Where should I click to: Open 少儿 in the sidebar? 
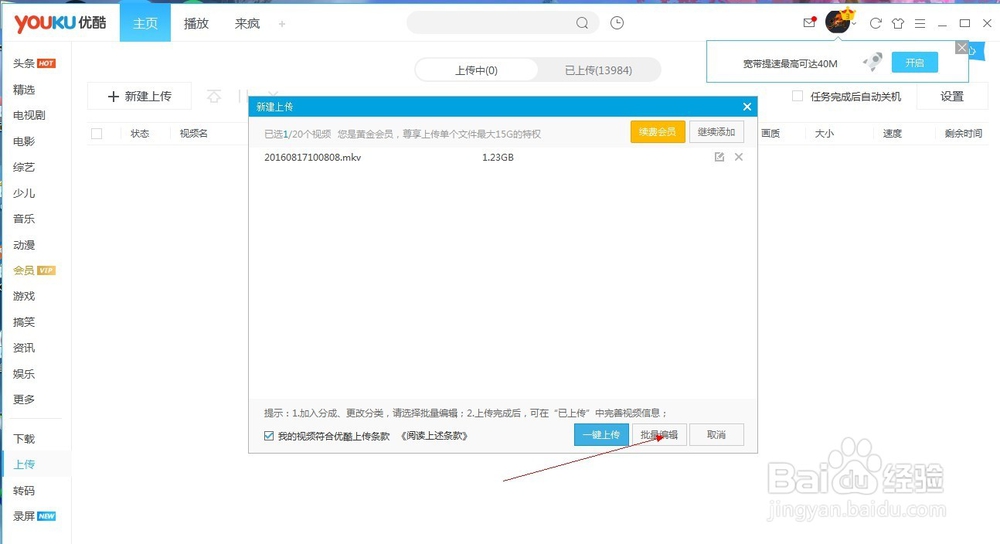[x=24, y=193]
